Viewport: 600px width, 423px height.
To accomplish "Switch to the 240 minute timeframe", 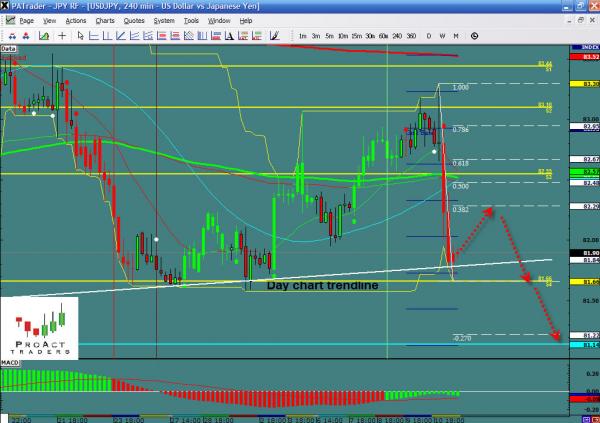I will [x=395, y=35].
